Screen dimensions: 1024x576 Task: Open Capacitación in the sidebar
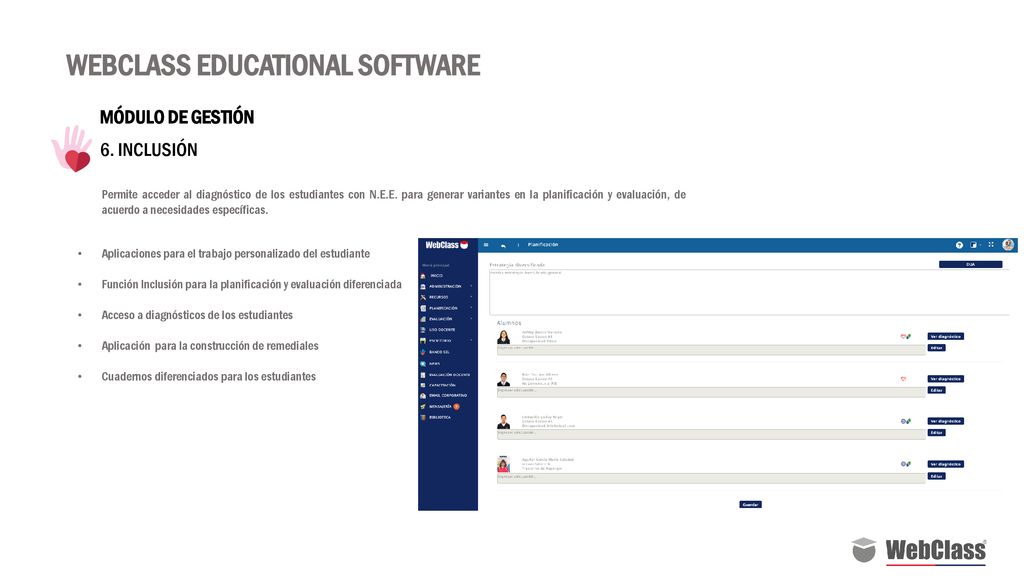pyautogui.click(x=442, y=385)
